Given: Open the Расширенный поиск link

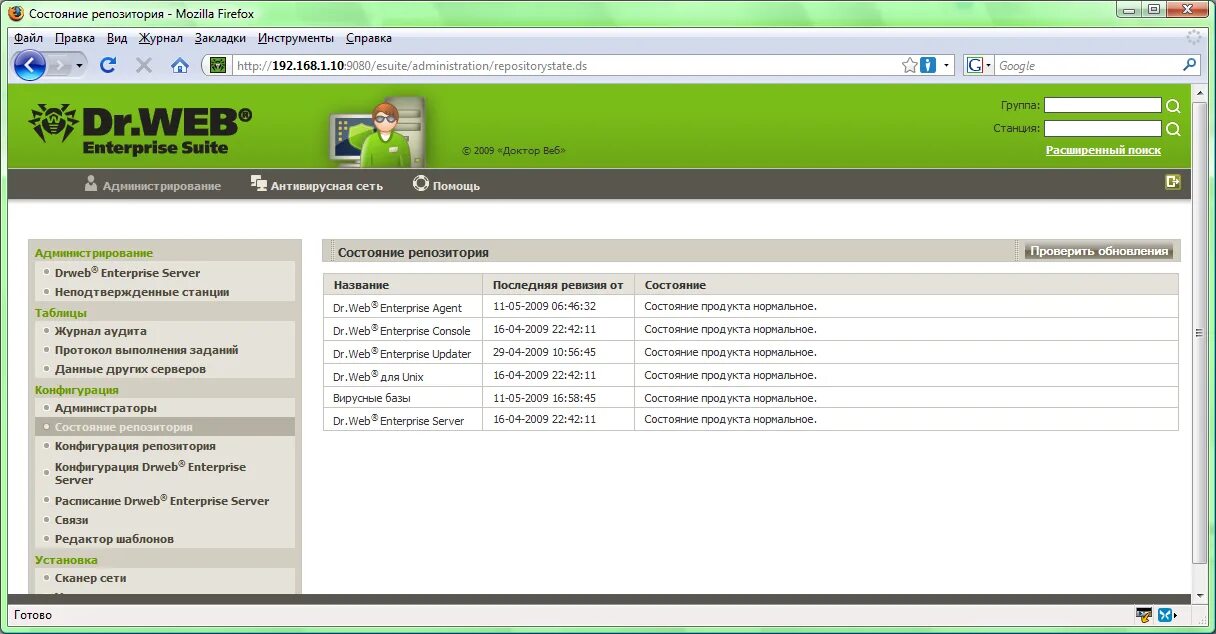Looking at the screenshot, I should click(x=1103, y=150).
